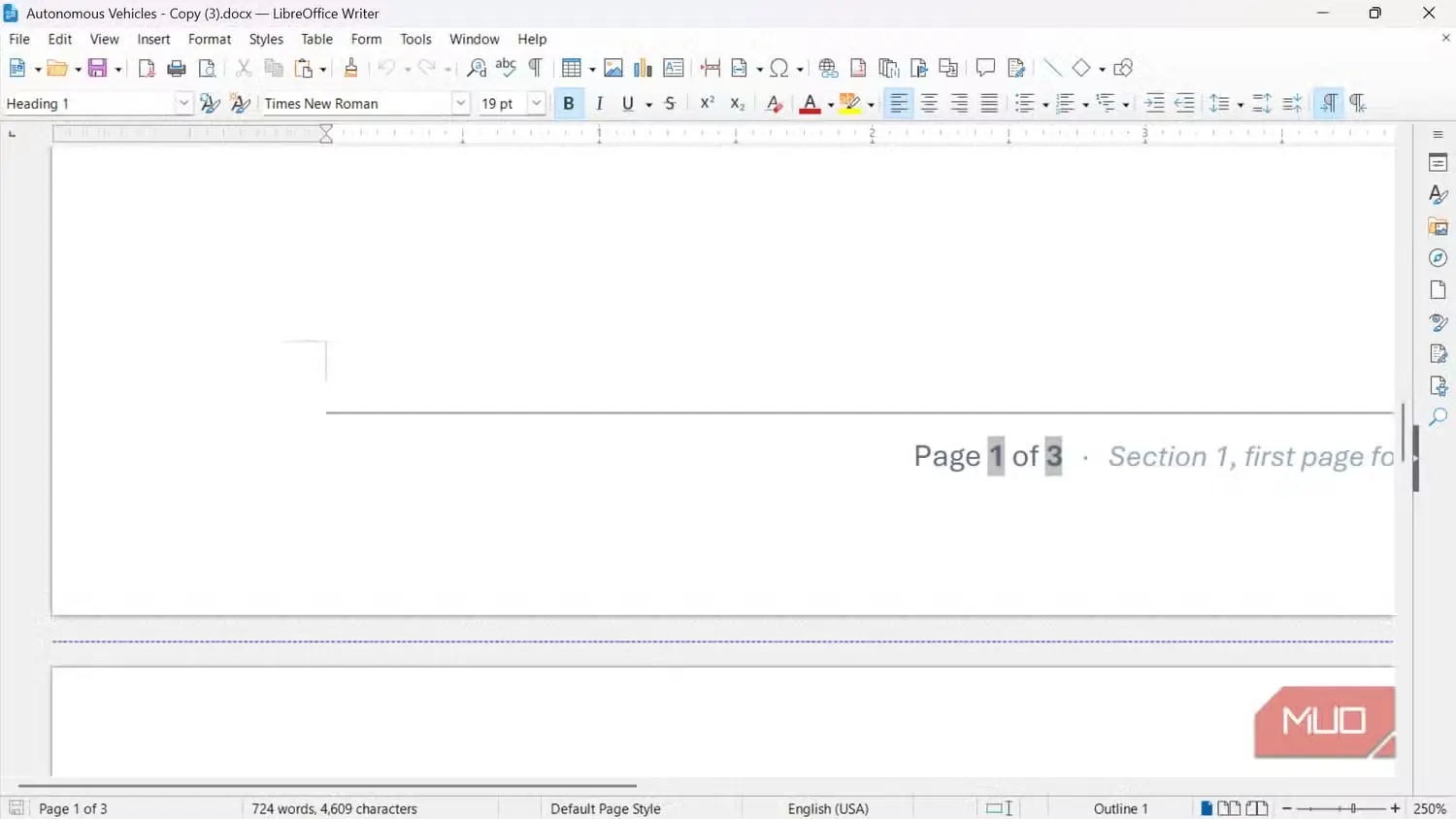Insert text box icon
Screen dimensions: 1456x819
tap(673, 68)
